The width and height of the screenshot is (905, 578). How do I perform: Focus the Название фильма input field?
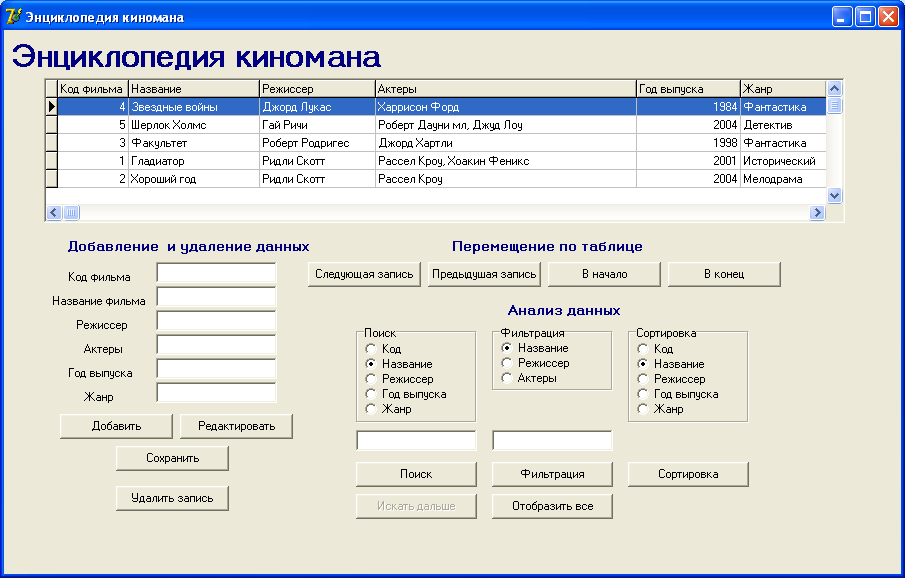(216, 297)
